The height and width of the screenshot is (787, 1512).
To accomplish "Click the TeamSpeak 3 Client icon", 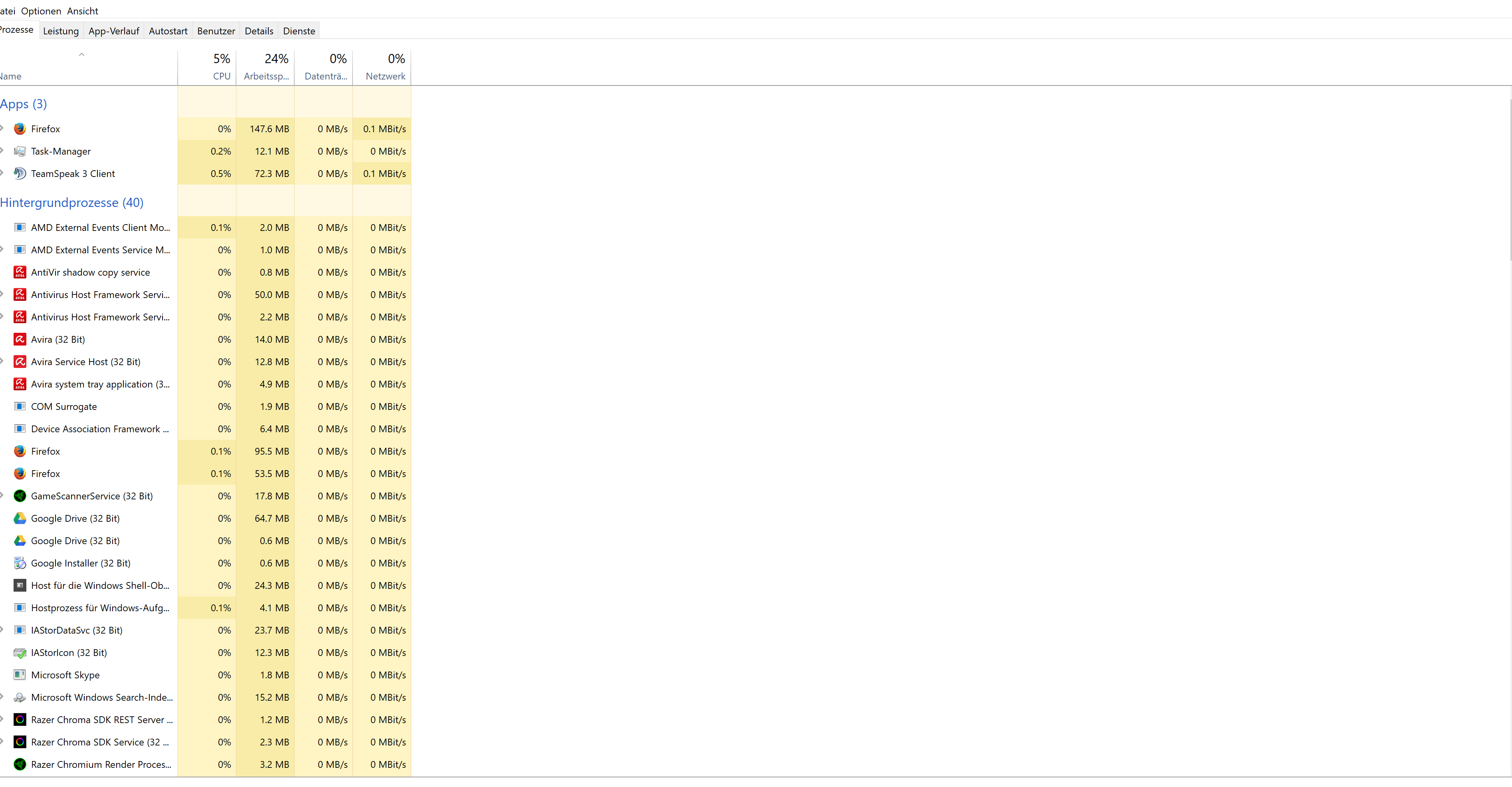I will [x=20, y=173].
